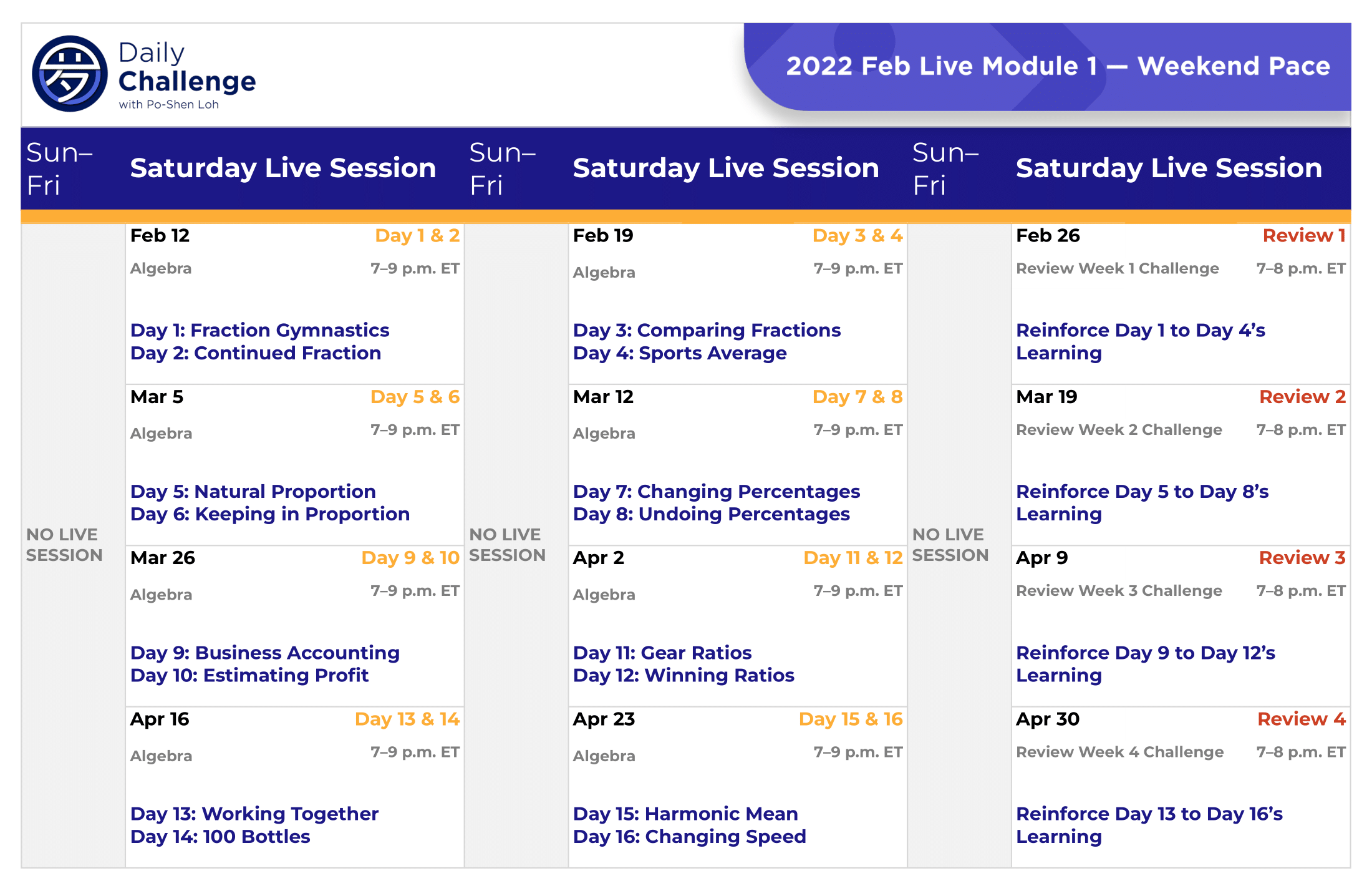Click the Review Week 2 Challenge text
Screen dimensions: 1372x891
coord(1119,430)
